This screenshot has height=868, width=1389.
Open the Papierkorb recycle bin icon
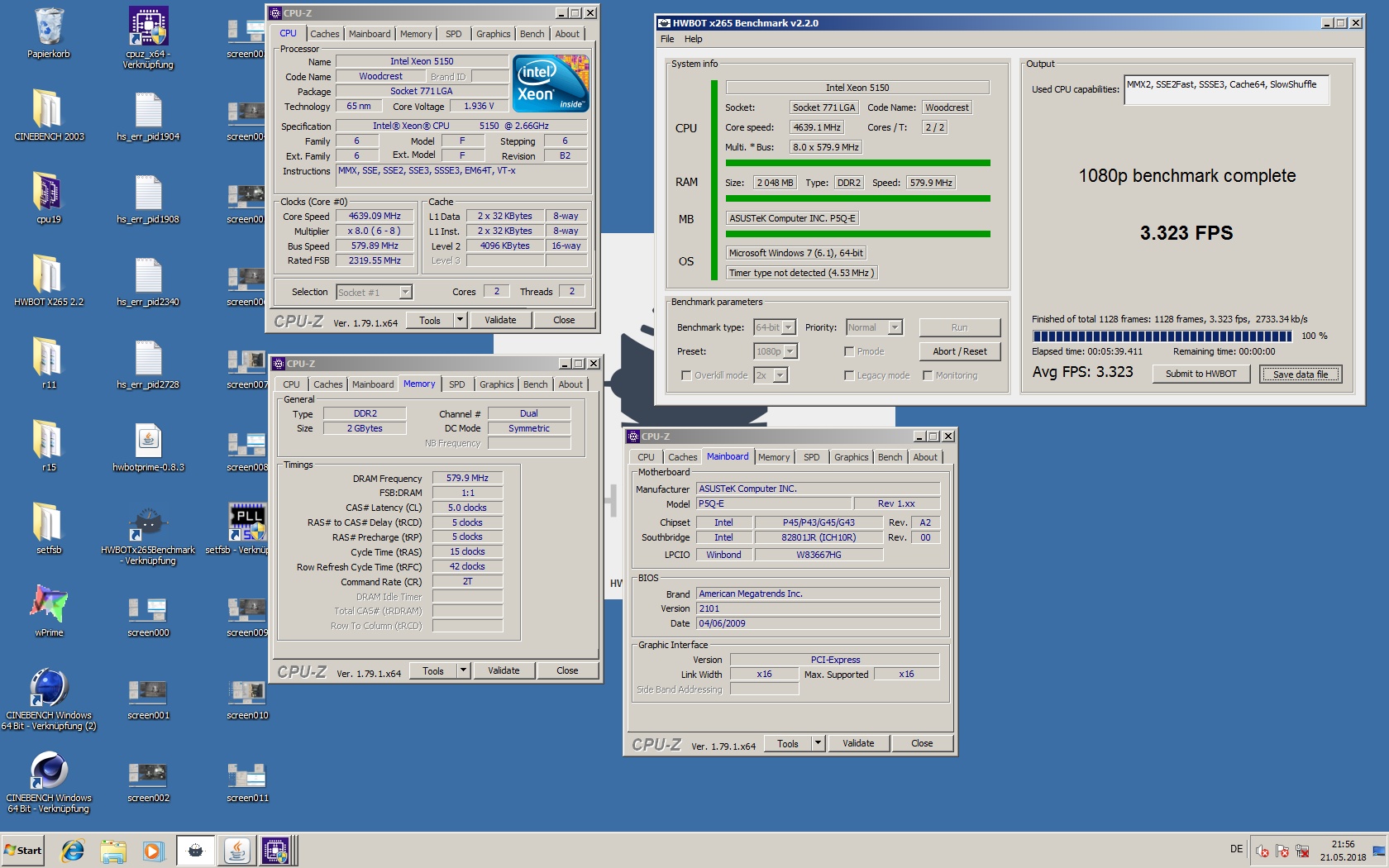[49, 33]
